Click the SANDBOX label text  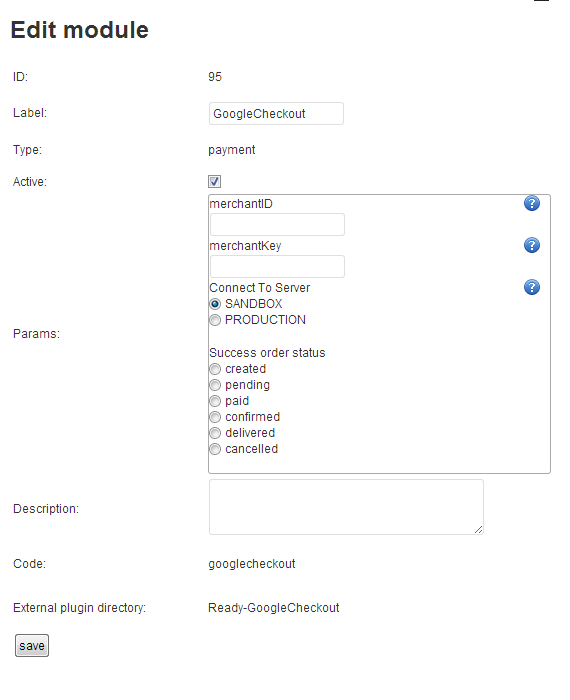click(x=254, y=304)
